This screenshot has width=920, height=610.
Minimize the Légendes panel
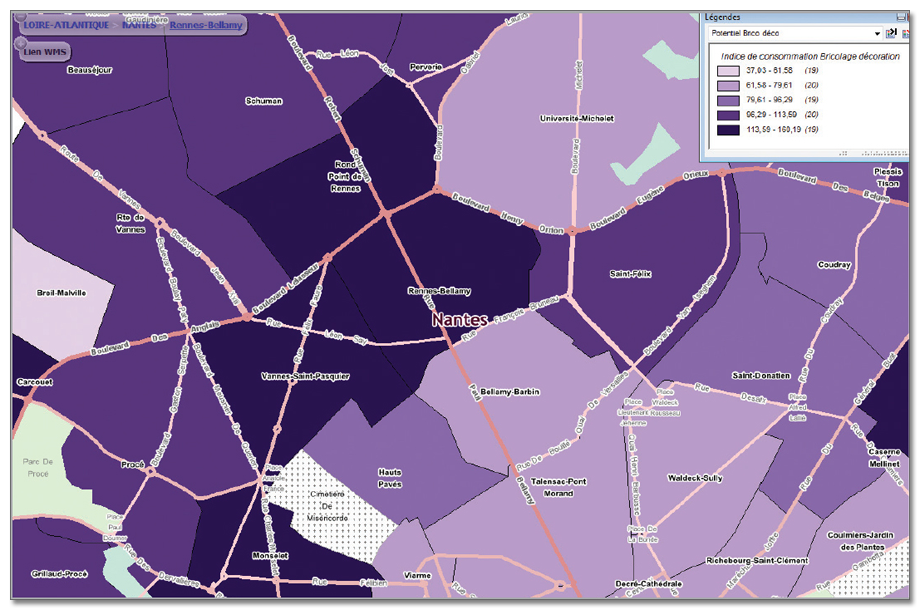click(899, 16)
